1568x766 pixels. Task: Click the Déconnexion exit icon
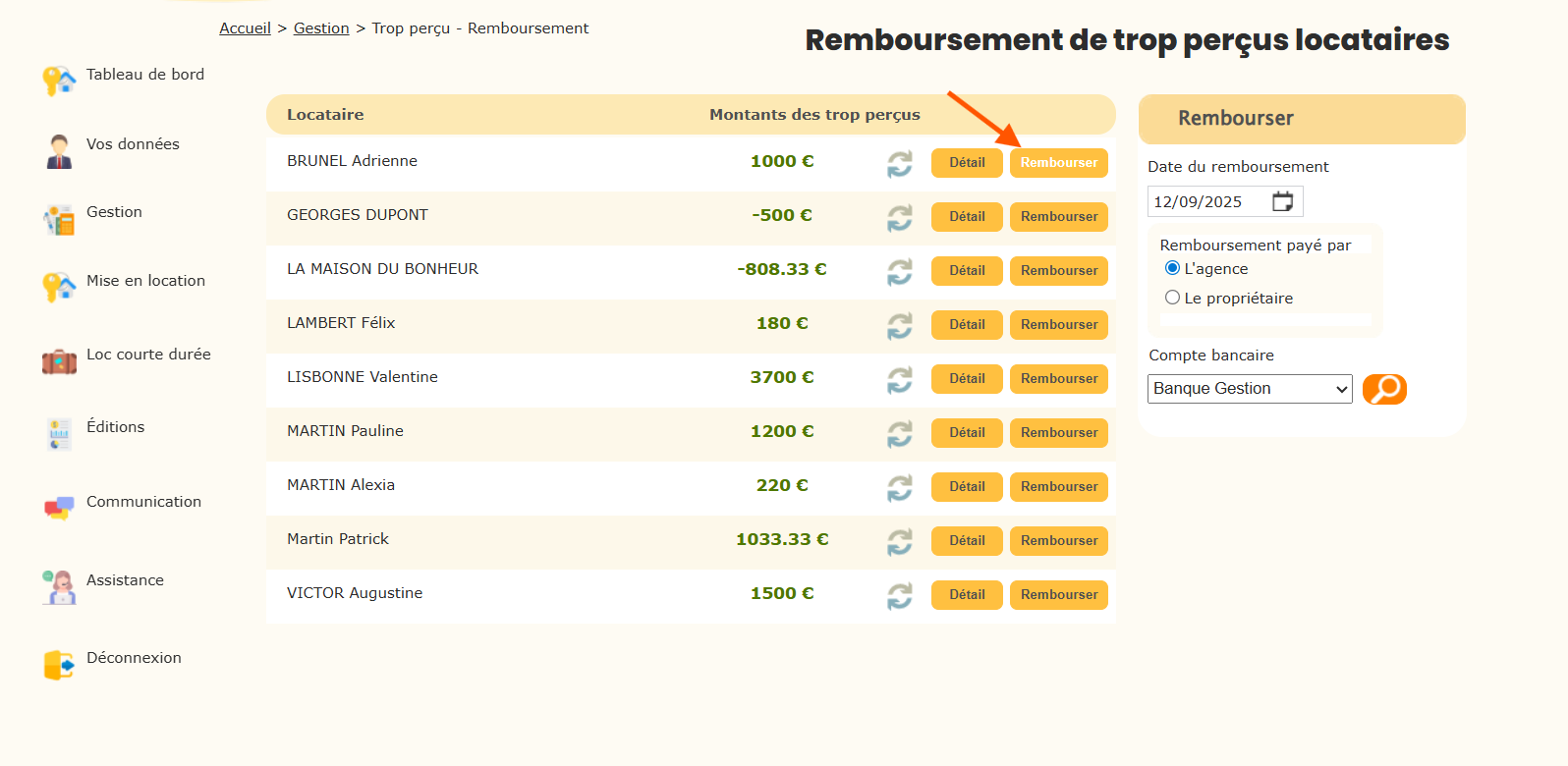click(x=59, y=665)
